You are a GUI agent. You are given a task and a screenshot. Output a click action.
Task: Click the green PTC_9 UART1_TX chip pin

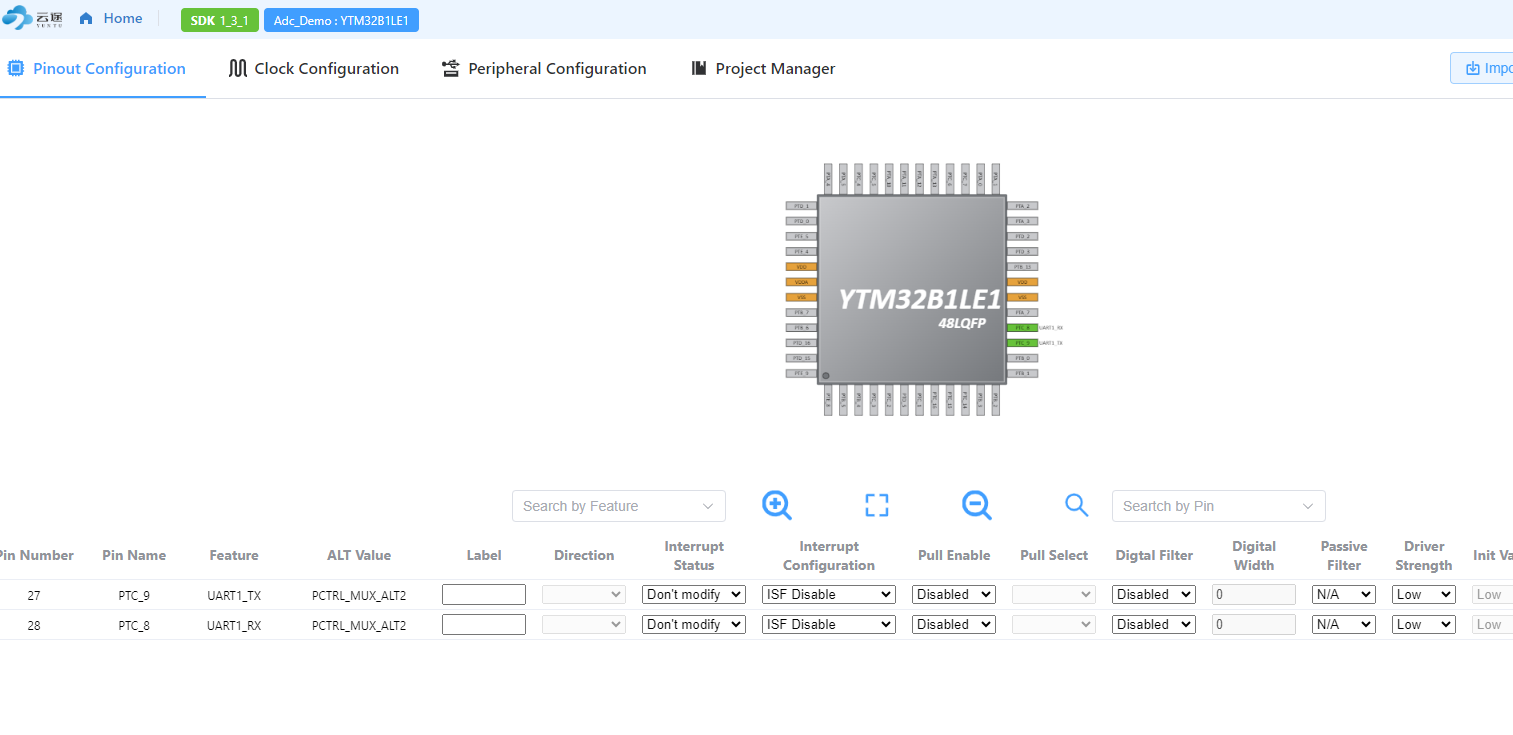click(x=1021, y=343)
